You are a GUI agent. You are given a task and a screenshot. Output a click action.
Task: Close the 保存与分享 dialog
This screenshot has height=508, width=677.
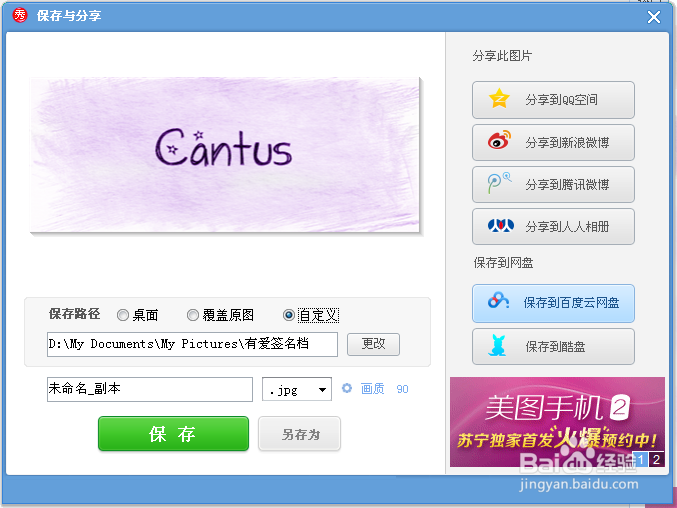tap(654, 17)
